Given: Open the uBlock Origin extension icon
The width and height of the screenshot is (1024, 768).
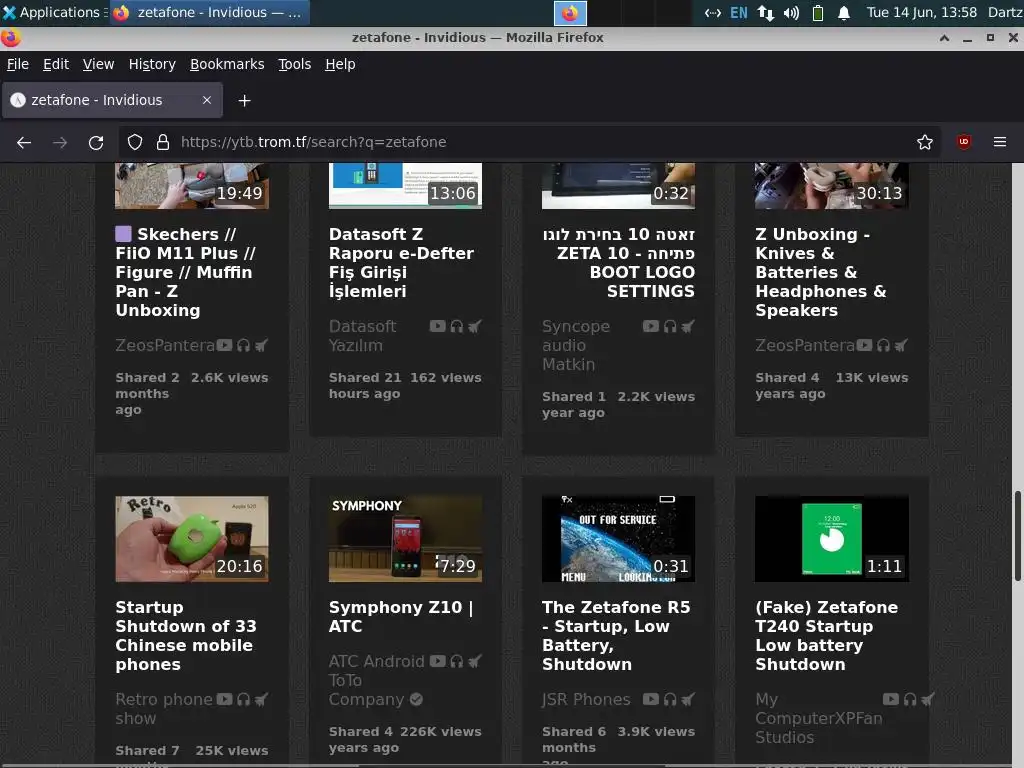Looking at the screenshot, I should point(964,142).
